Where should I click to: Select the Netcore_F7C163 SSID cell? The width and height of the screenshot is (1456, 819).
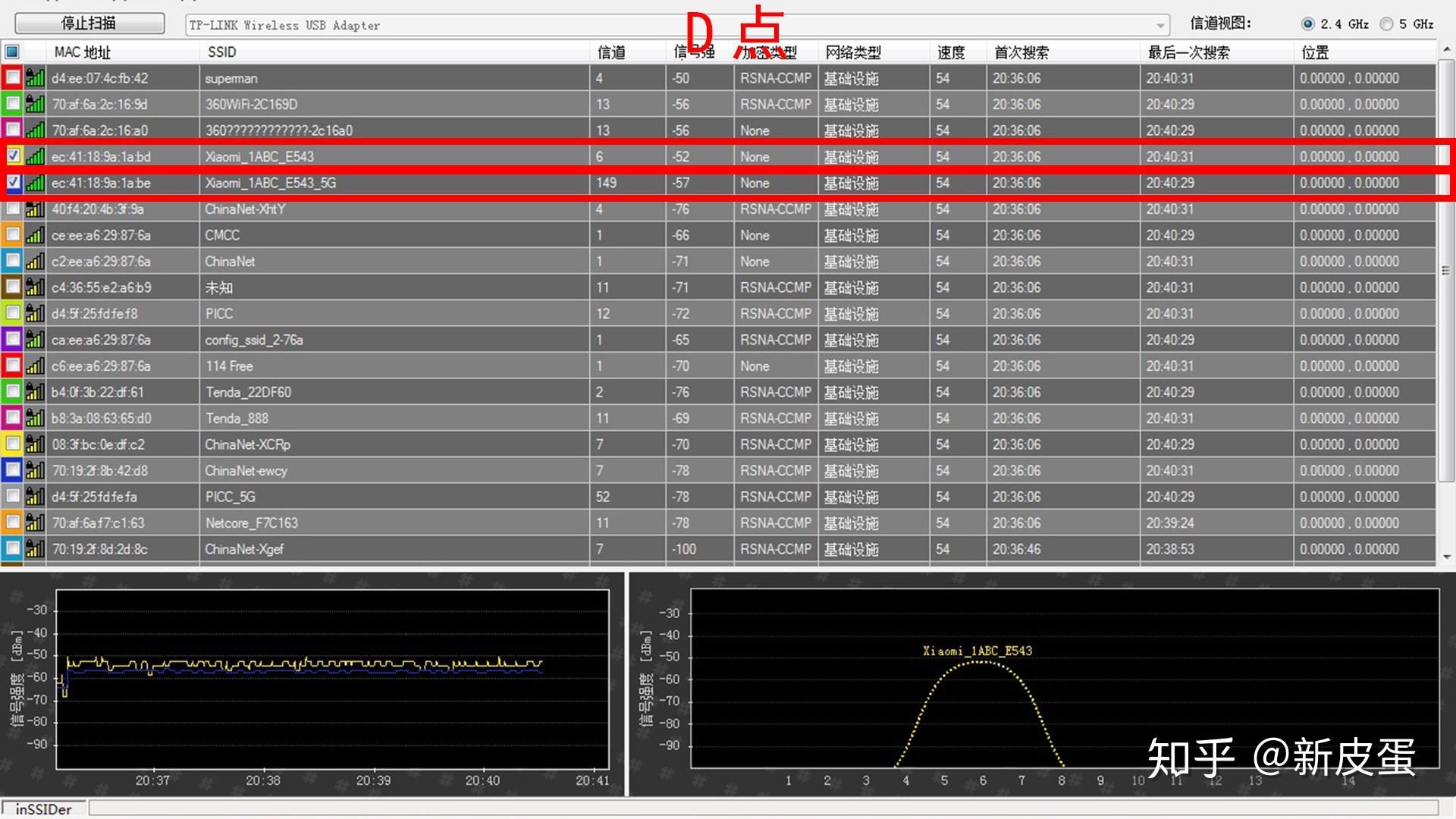point(395,522)
